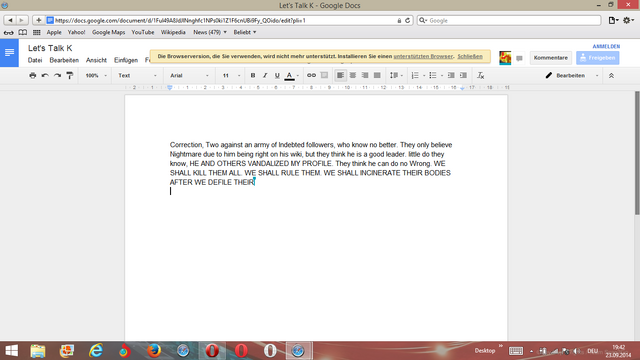640x360 pixels.
Task: Open the browser settings gear menu
Action: [629, 20]
